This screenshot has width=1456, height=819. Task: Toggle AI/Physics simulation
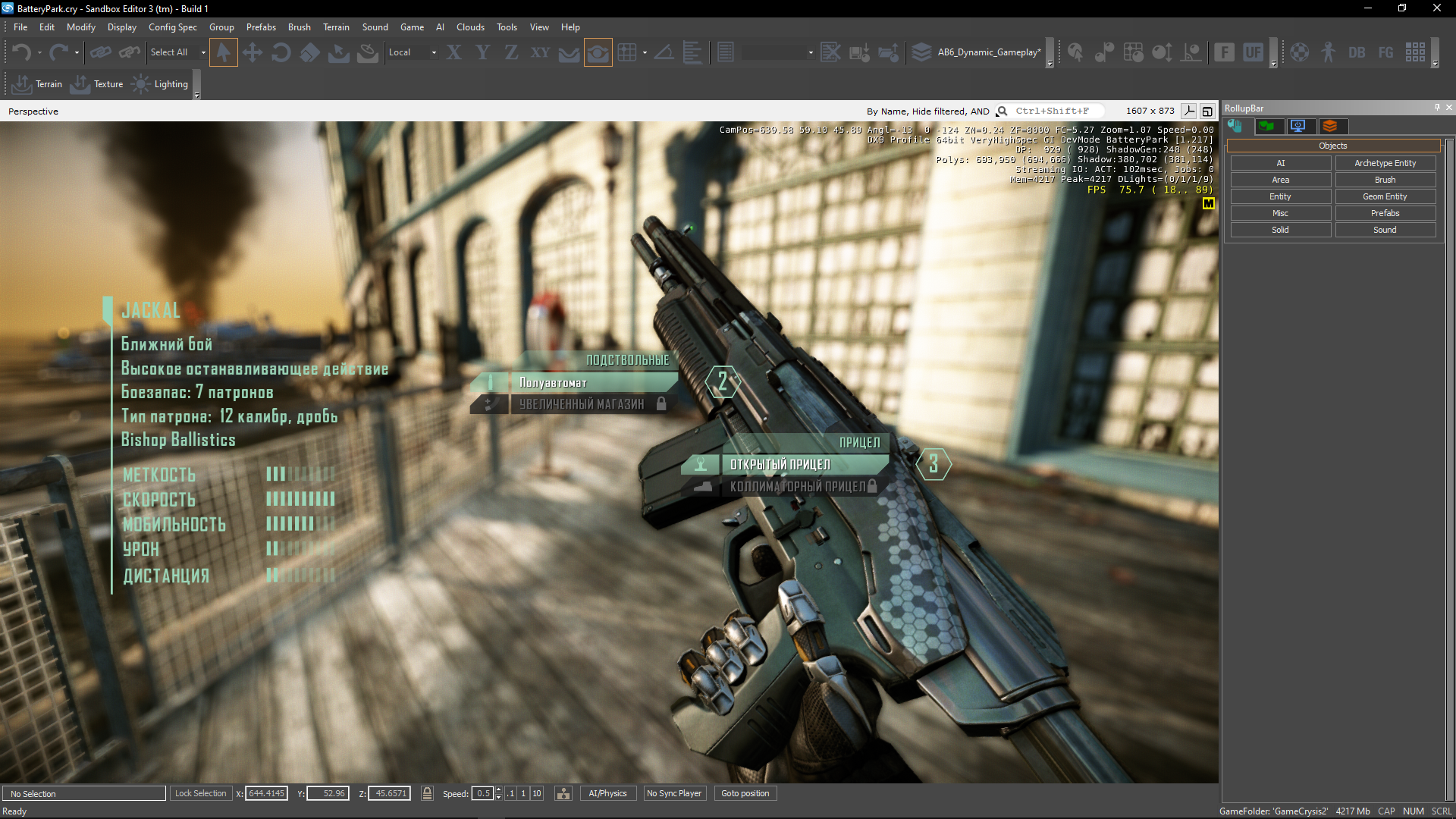(x=607, y=793)
